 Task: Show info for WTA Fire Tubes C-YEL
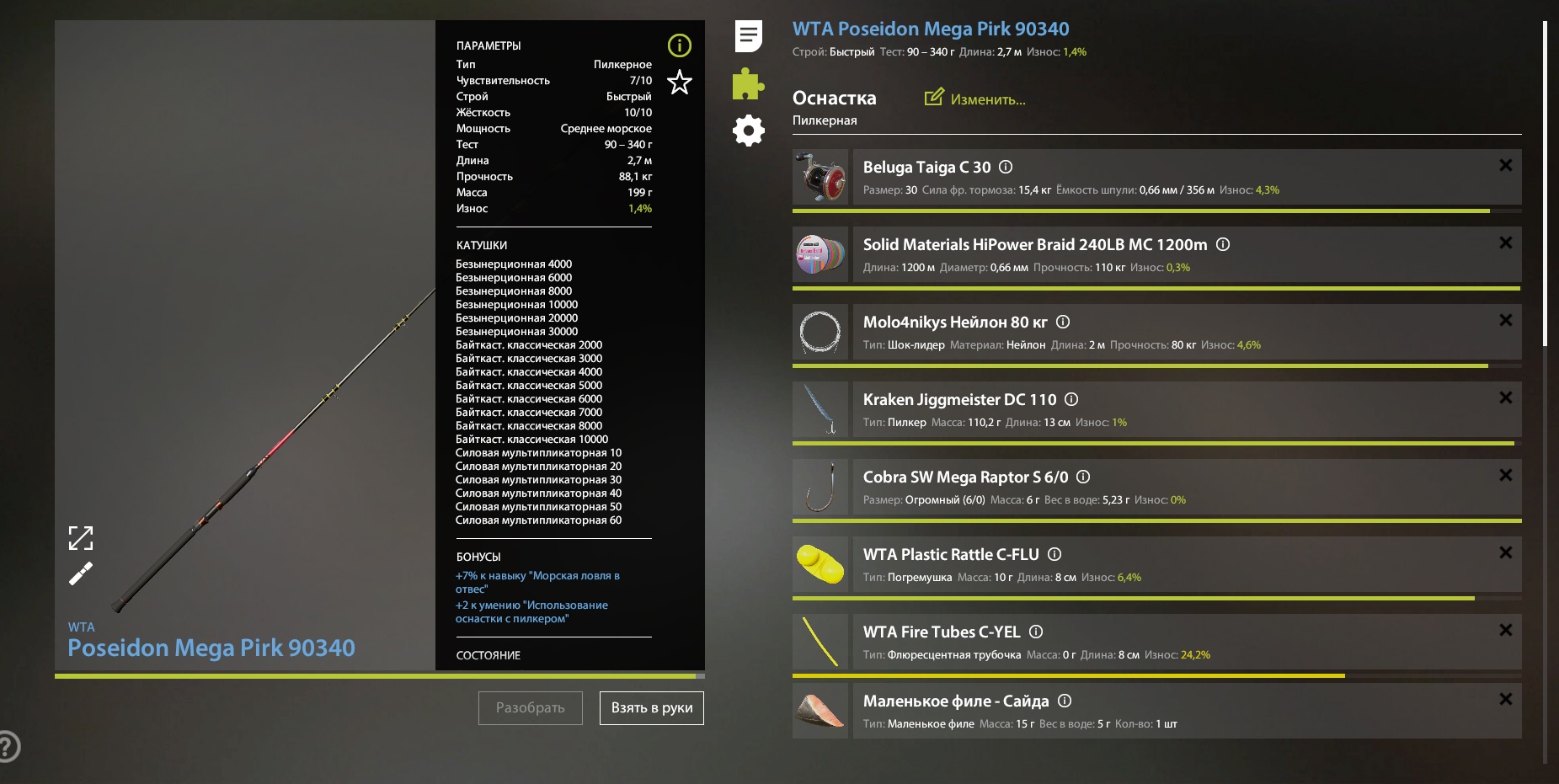click(1036, 632)
